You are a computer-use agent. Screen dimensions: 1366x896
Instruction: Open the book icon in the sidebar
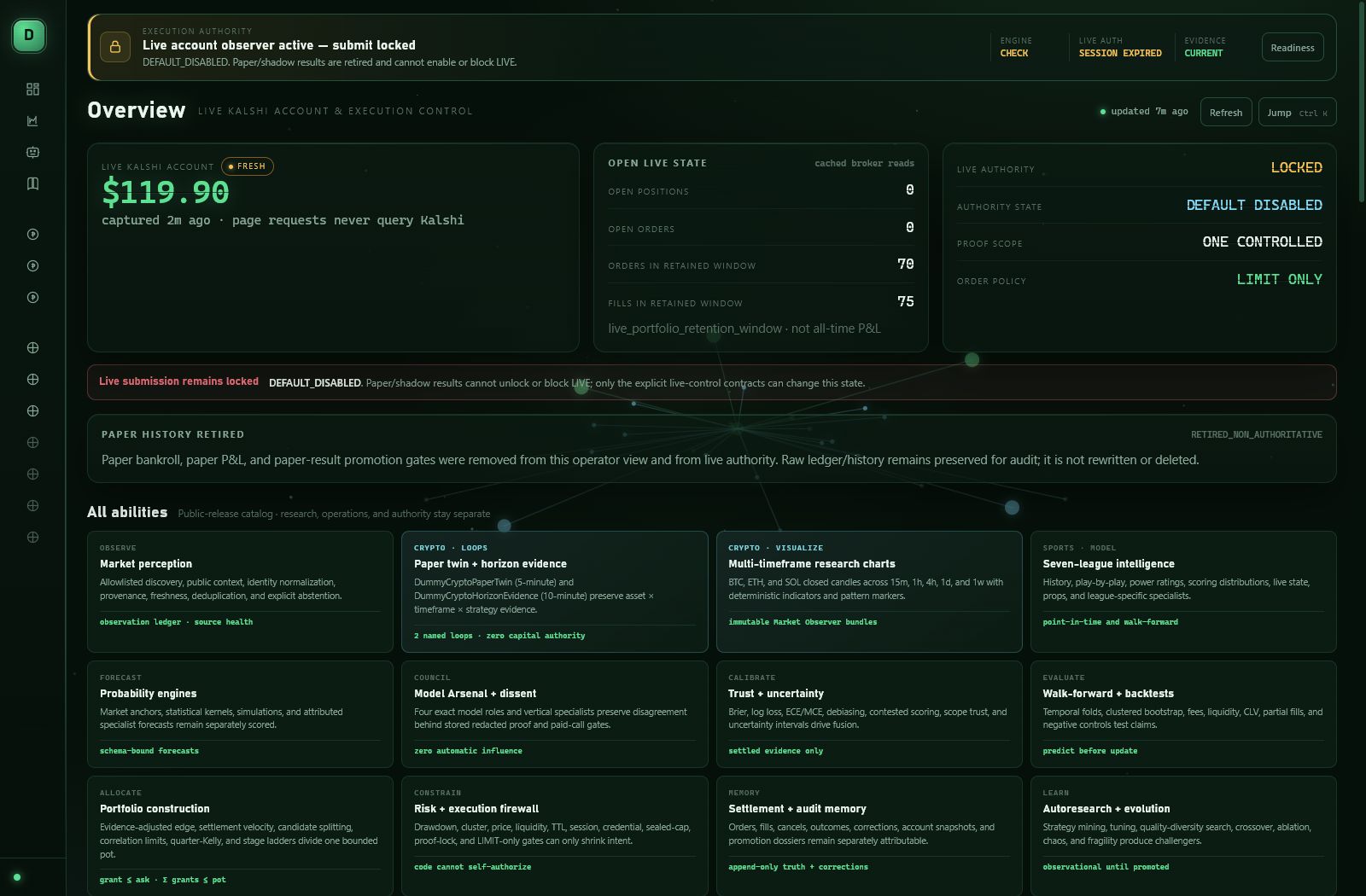tap(32, 183)
